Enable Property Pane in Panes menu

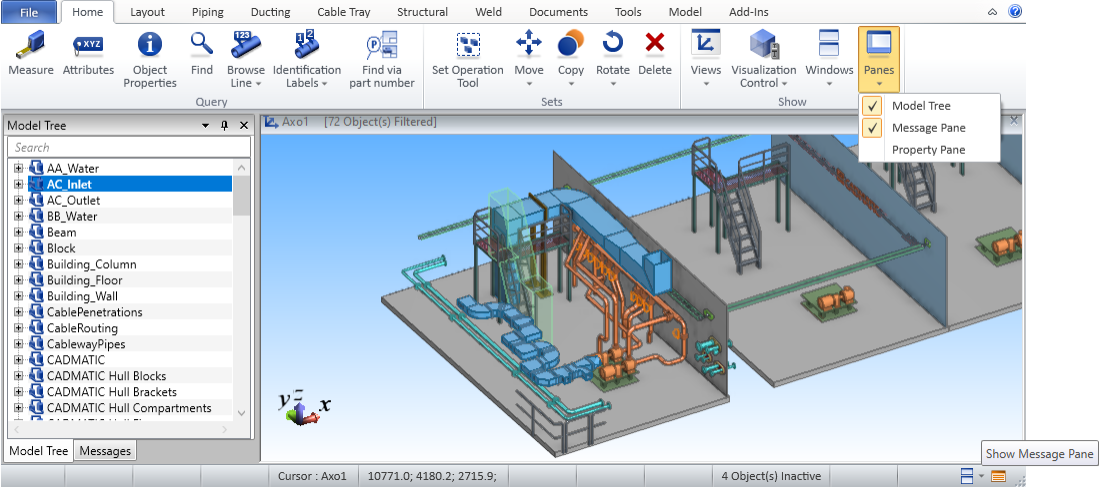click(x=928, y=150)
